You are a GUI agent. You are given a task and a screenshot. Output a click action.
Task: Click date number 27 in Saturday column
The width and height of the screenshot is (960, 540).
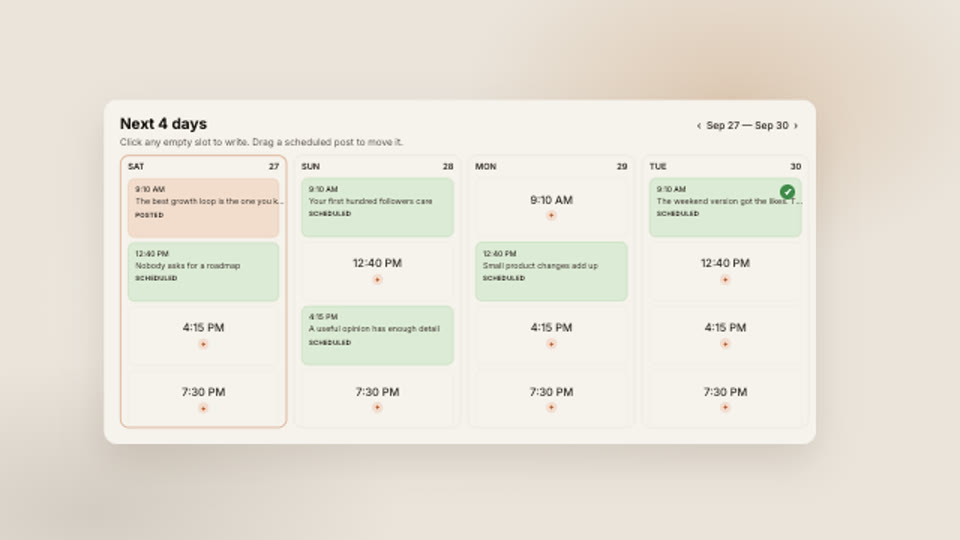274,167
